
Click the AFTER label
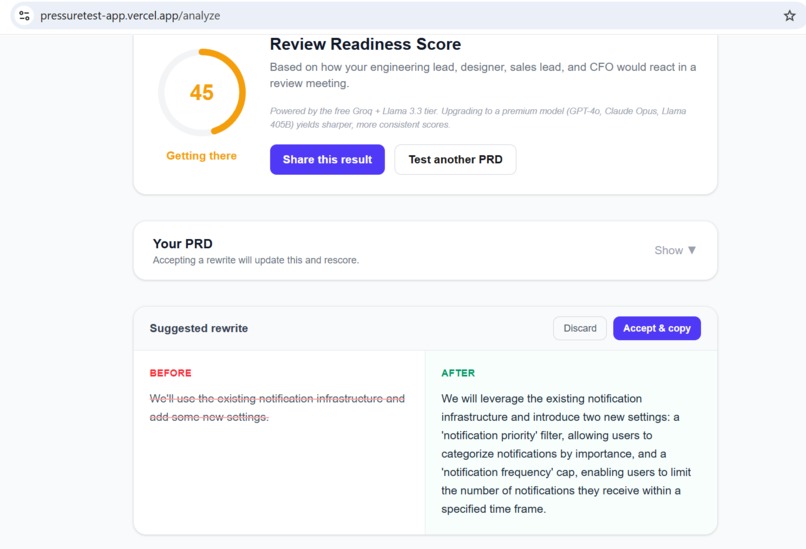coord(458,373)
